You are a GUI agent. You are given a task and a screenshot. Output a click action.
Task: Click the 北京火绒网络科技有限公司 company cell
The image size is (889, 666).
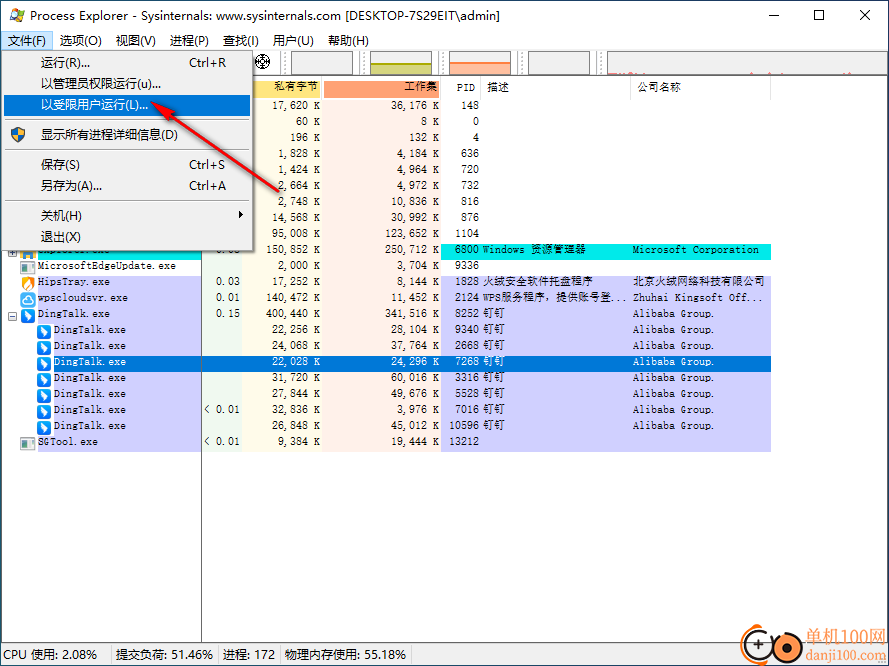(x=698, y=282)
